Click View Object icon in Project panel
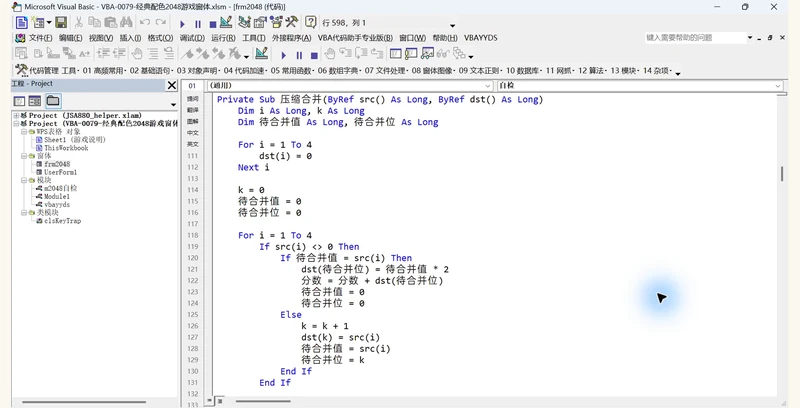Image resolution: width=800 pixels, height=408 pixels. (x=35, y=101)
